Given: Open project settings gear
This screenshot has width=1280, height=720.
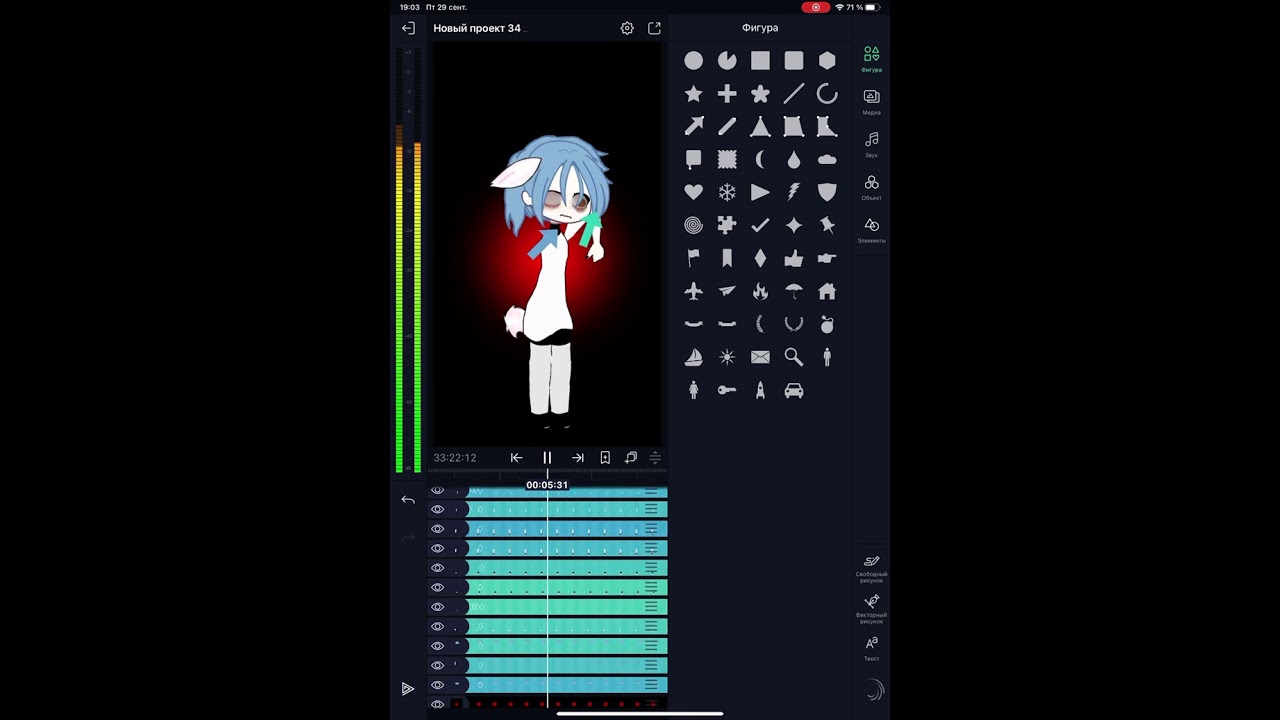Looking at the screenshot, I should tap(627, 28).
